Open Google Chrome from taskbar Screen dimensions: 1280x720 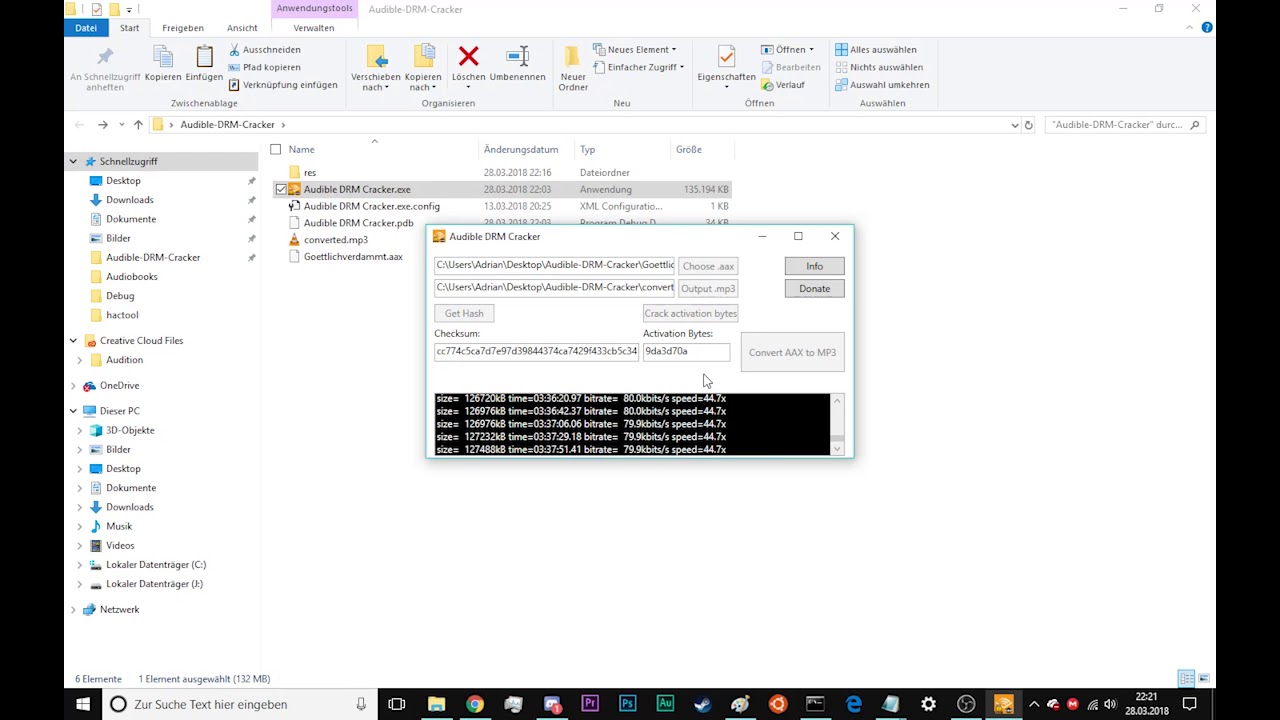click(475, 704)
